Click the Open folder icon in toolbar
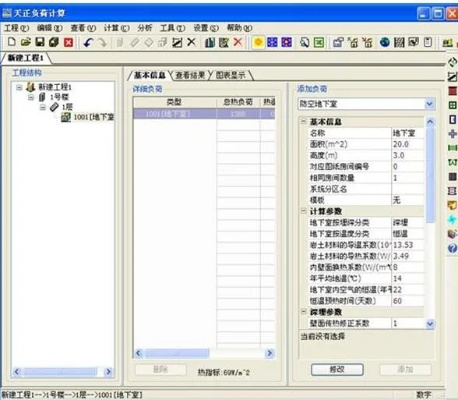Image resolution: width=458 pixels, height=400 pixels. point(26,42)
